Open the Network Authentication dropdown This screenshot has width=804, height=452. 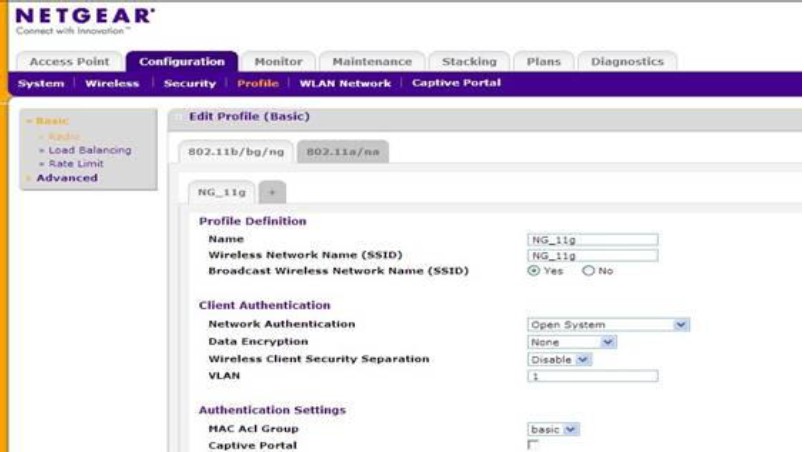click(608, 325)
